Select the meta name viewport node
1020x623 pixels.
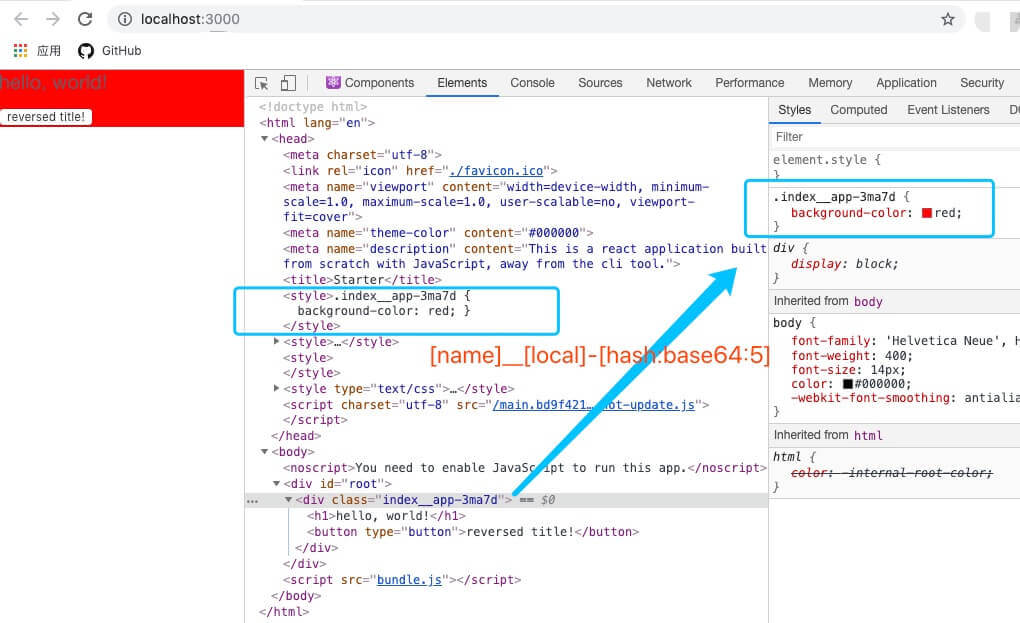pyautogui.click(x=496, y=202)
